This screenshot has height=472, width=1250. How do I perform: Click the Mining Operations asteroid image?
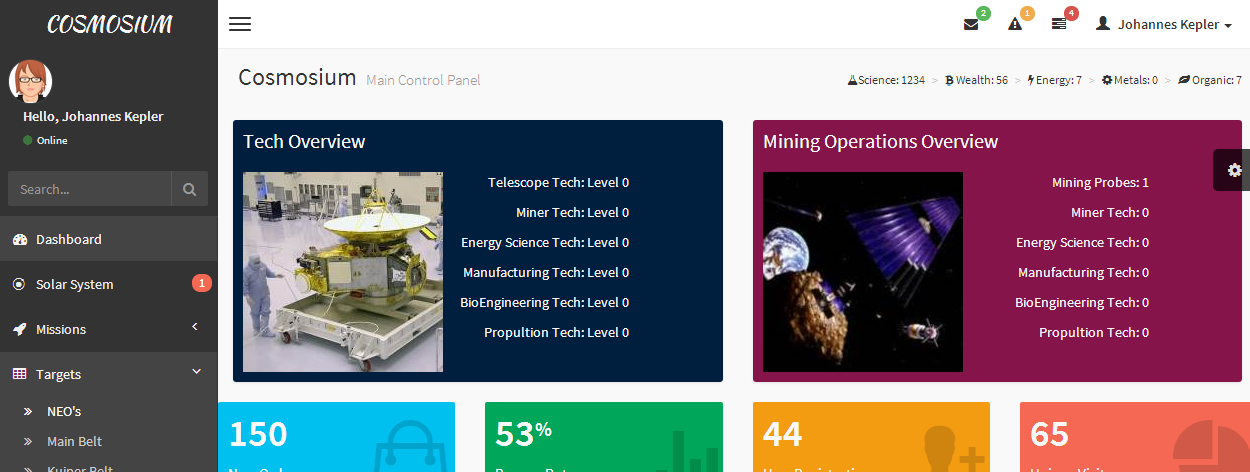[863, 272]
